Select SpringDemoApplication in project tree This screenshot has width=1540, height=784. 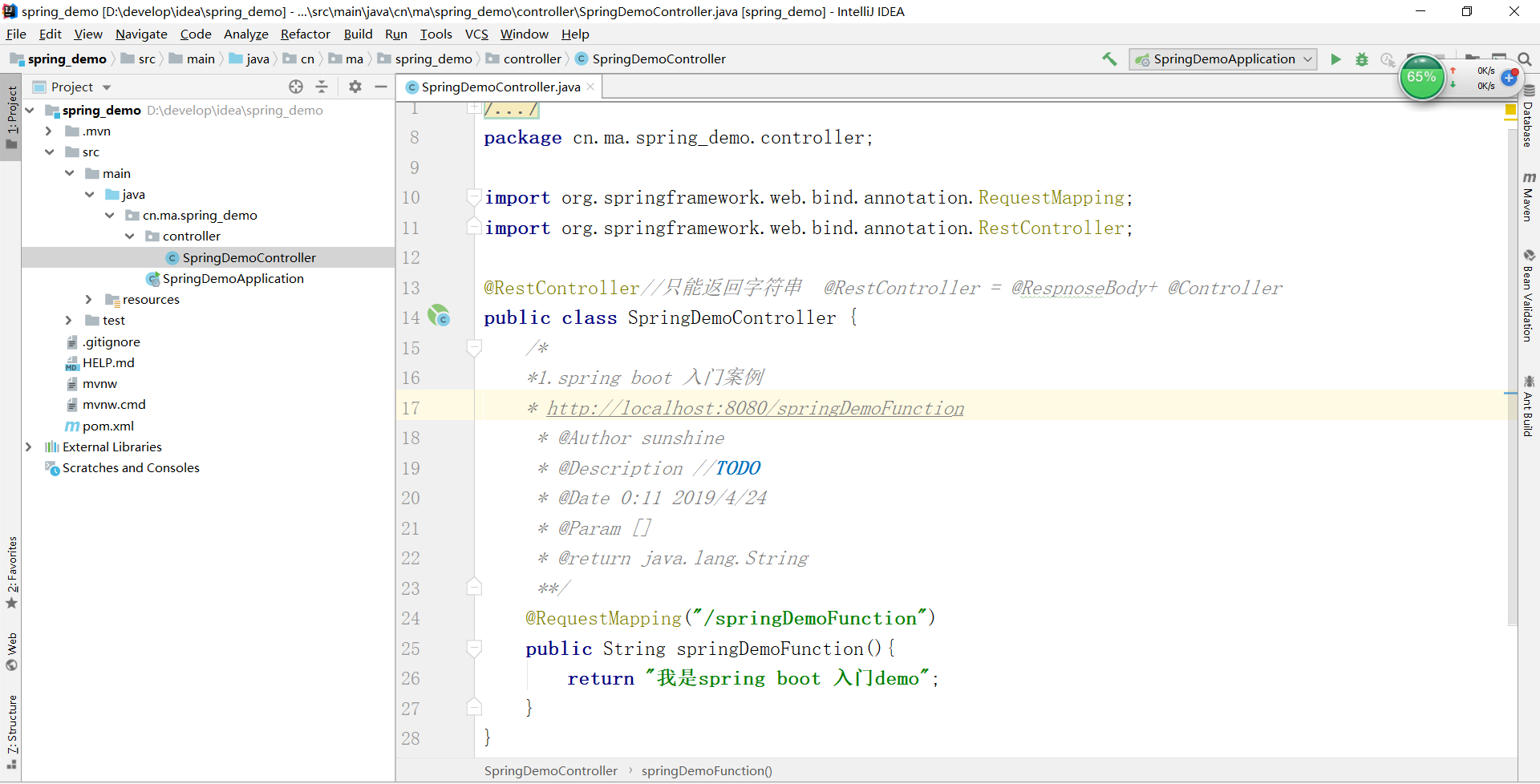pos(233,278)
